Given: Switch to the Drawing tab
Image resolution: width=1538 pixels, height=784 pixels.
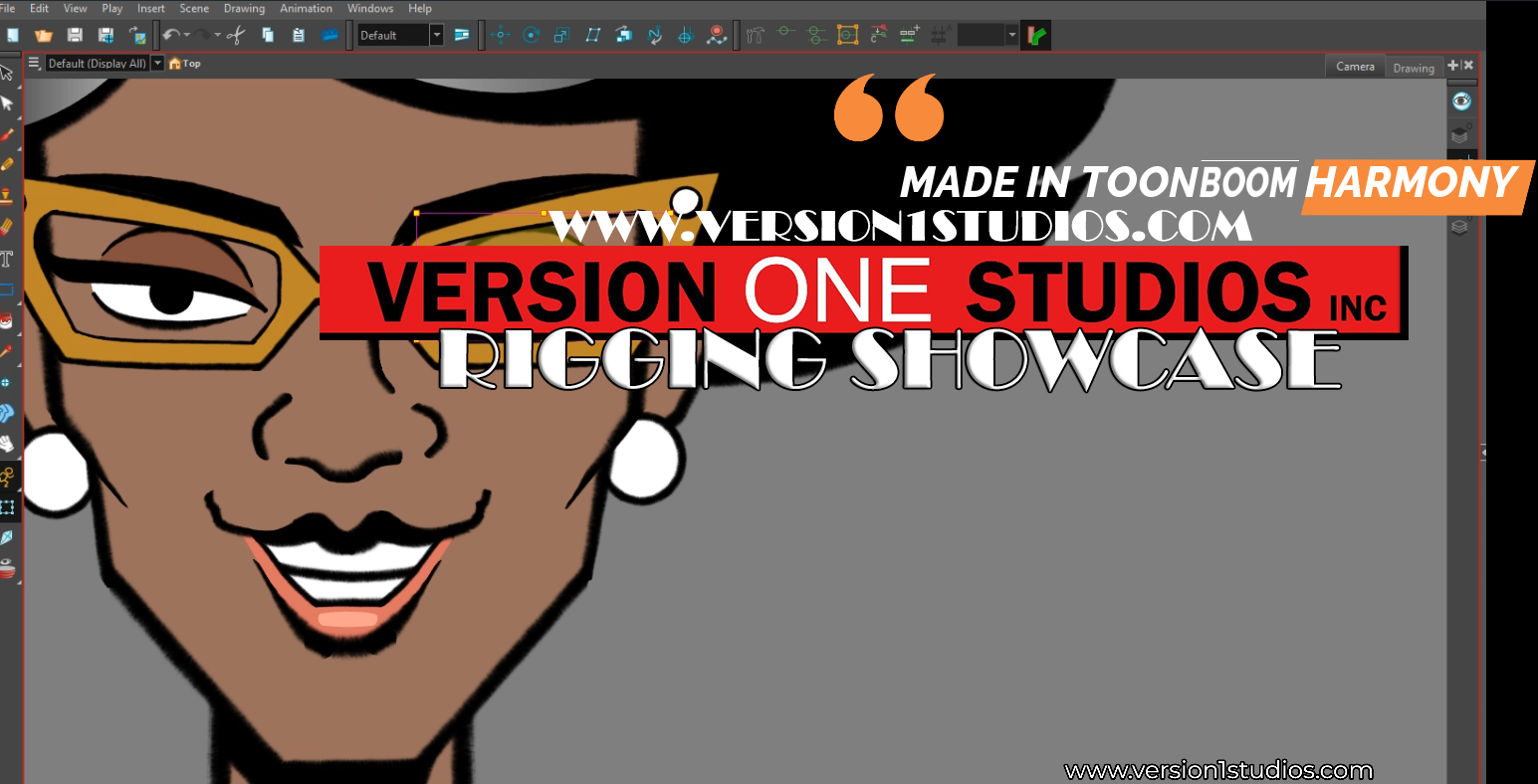Looking at the screenshot, I should coord(1414,68).
